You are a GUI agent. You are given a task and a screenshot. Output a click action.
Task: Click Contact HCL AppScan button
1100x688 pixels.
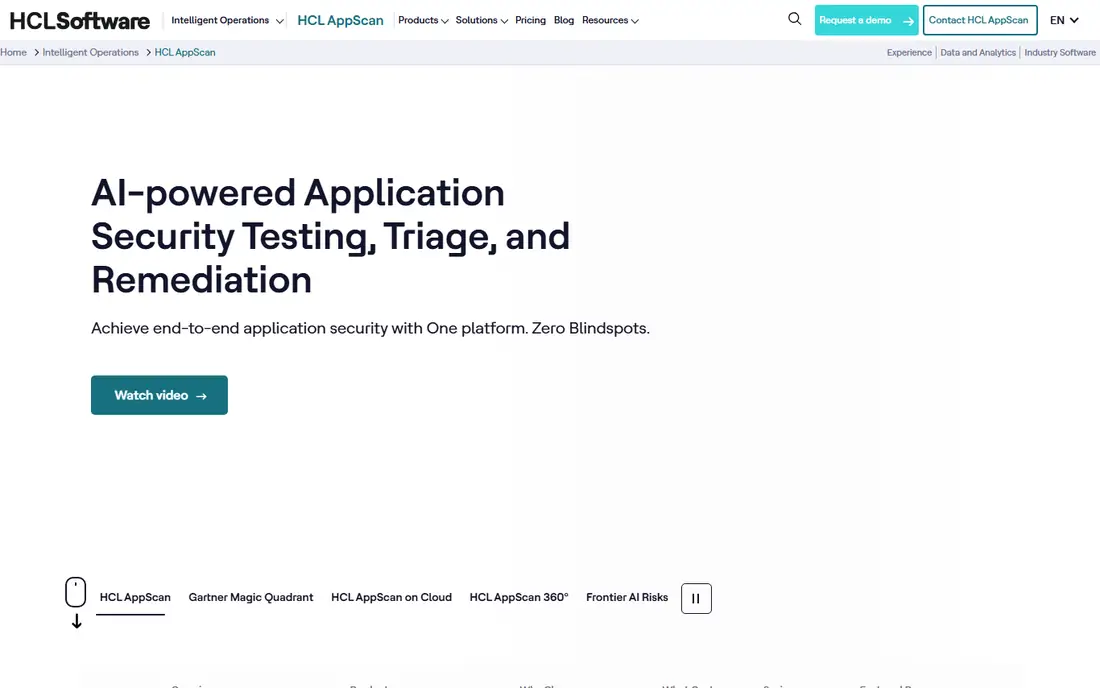[979, 20]
